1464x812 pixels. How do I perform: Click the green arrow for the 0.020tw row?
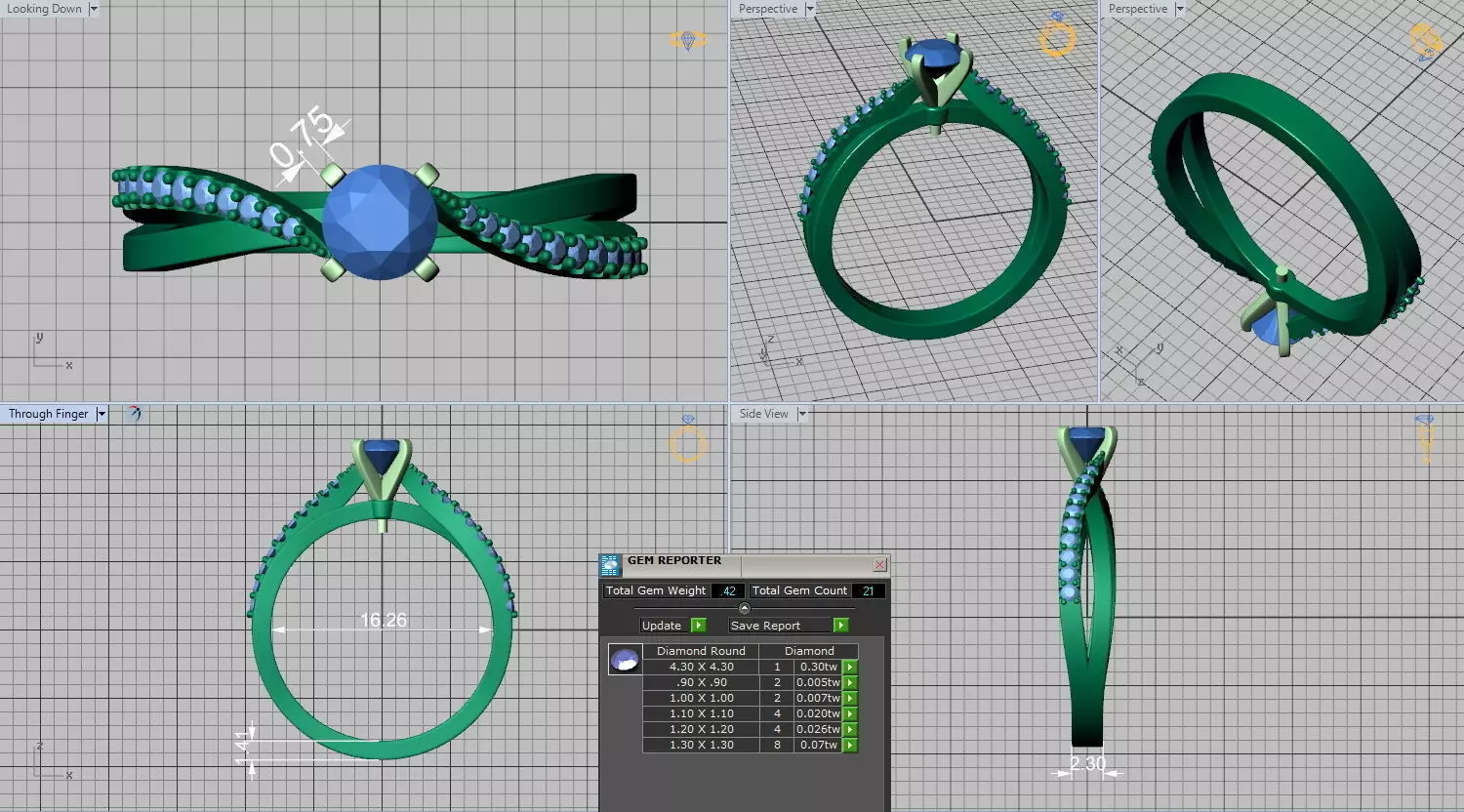tap(850, 713)
